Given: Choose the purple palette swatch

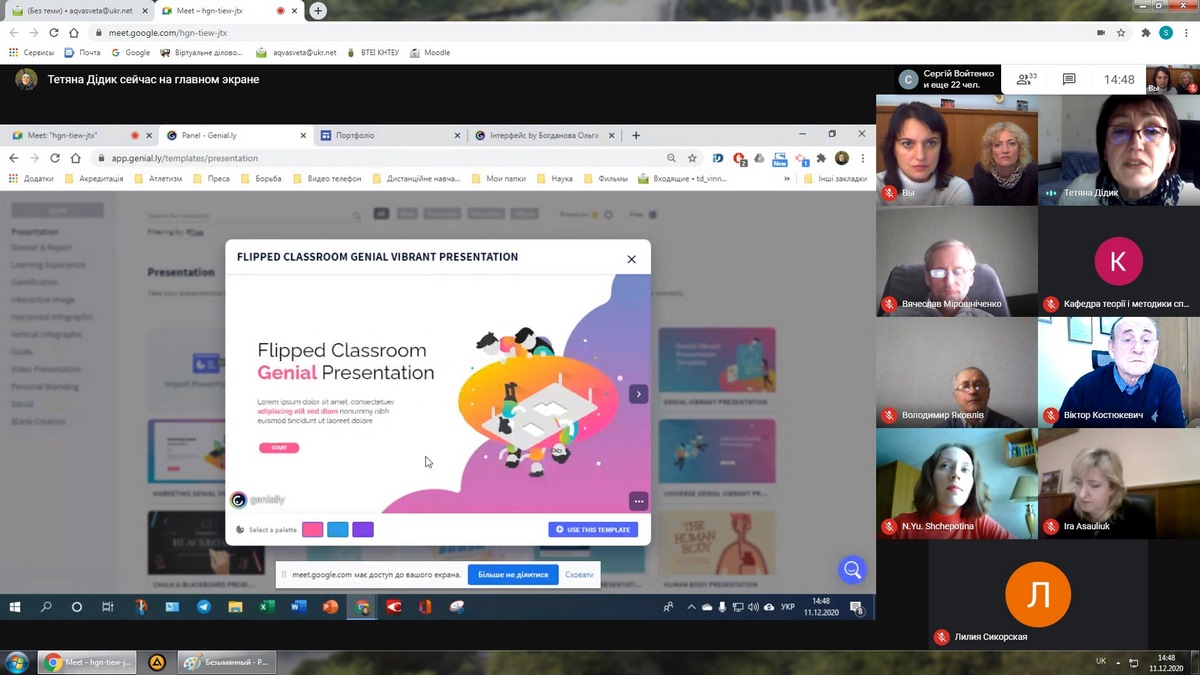Looking at the screenshot, I should point(363,529).
